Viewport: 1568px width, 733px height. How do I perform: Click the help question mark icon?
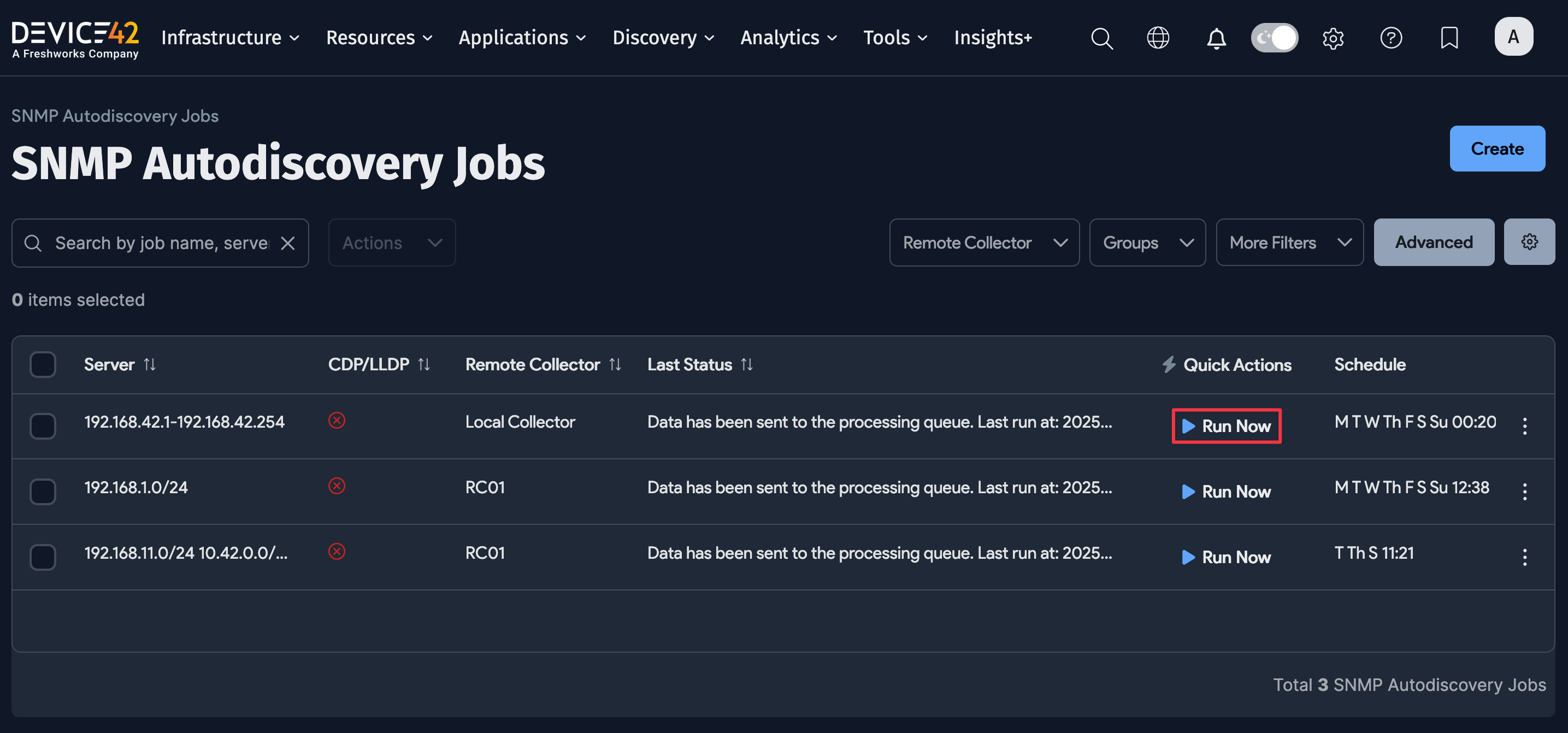tap(1392, 38)
